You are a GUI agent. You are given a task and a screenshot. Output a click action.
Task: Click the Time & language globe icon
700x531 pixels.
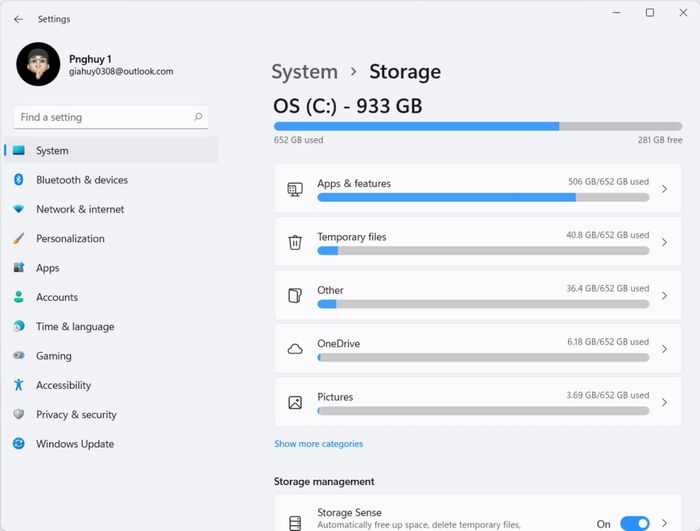[19, 326]
